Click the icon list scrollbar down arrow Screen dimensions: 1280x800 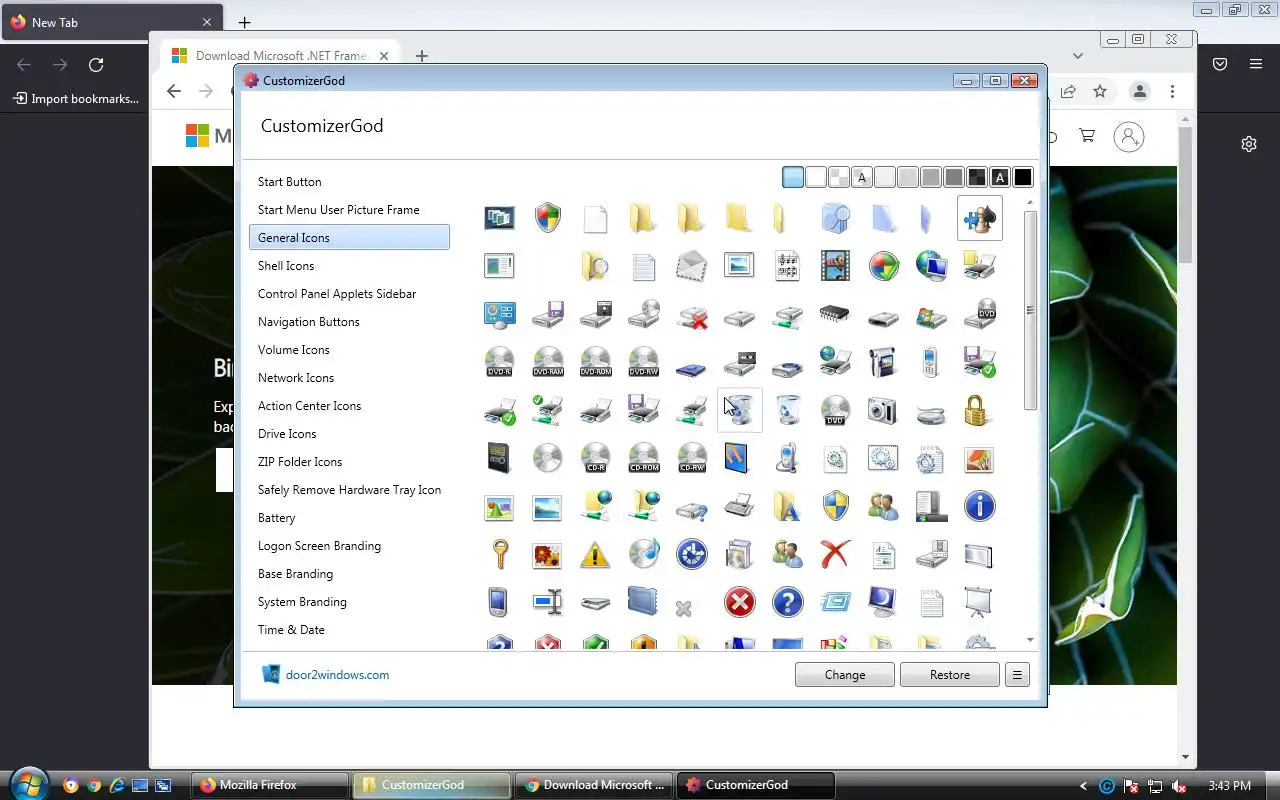1030,640
